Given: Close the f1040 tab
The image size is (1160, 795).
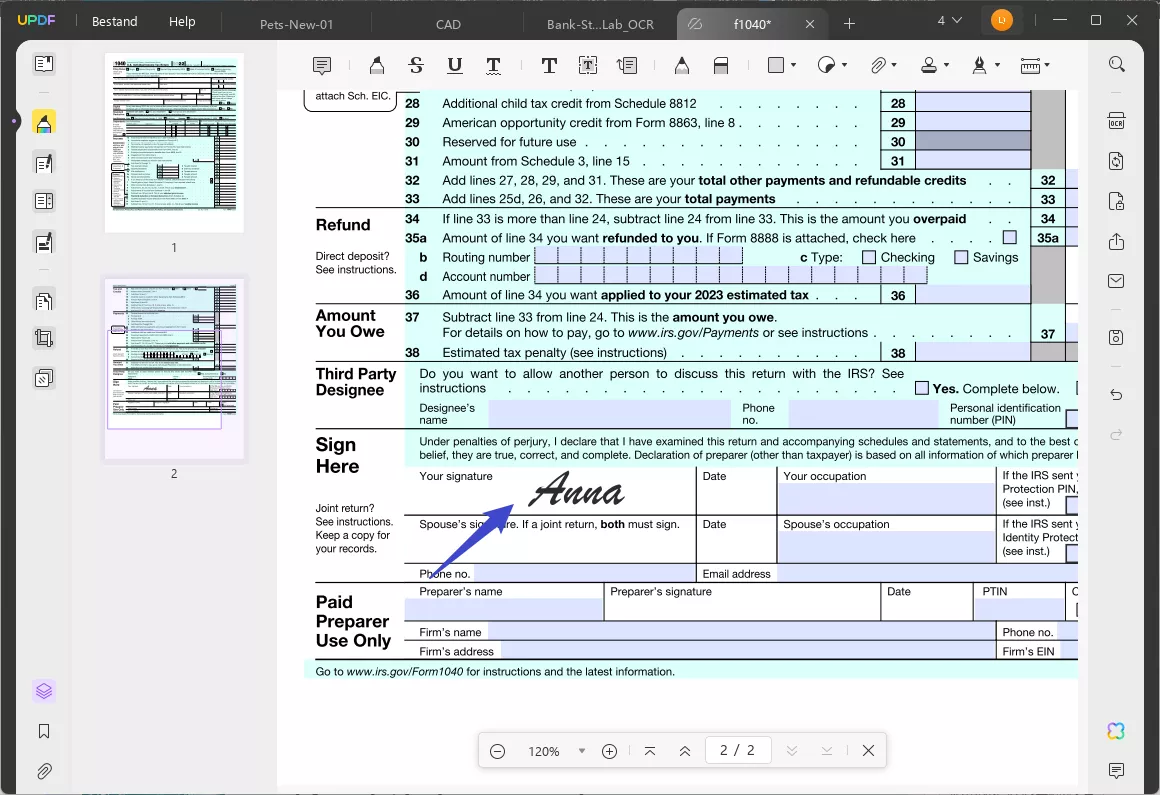Looking at the screenshot, I should pos(810,24).
